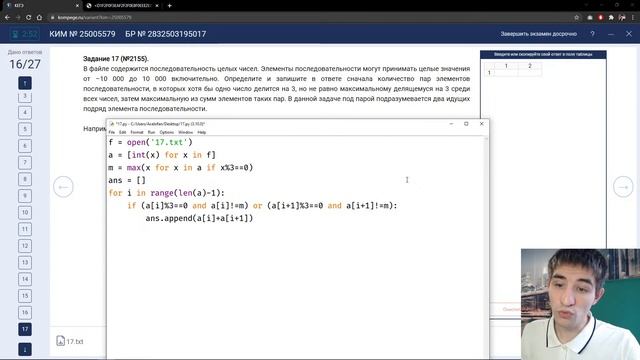Image resolution: width=640 pixels, height=360 pixels.
Task: Jump to task 13 in sidebar
Action: click(x=25, y=262)
